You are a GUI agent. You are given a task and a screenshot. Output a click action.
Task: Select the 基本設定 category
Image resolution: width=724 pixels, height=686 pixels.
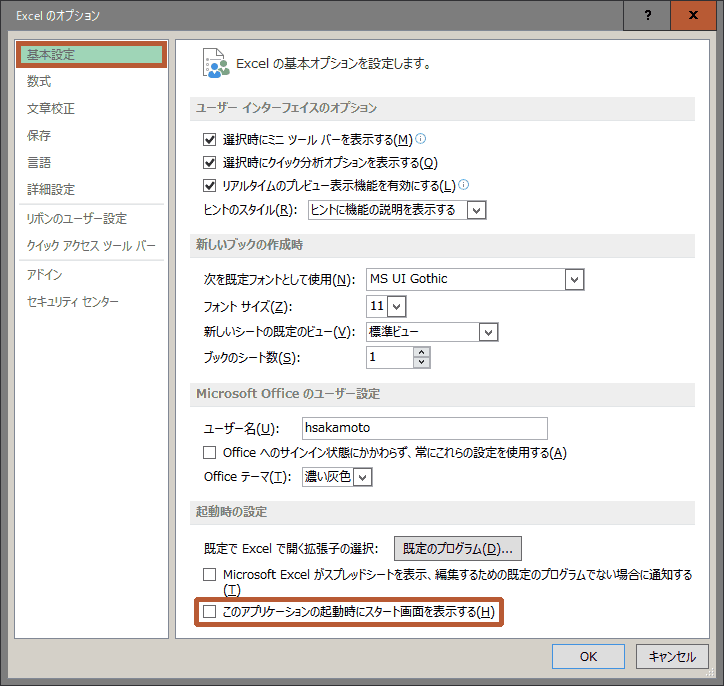click(x=91, y=54)
